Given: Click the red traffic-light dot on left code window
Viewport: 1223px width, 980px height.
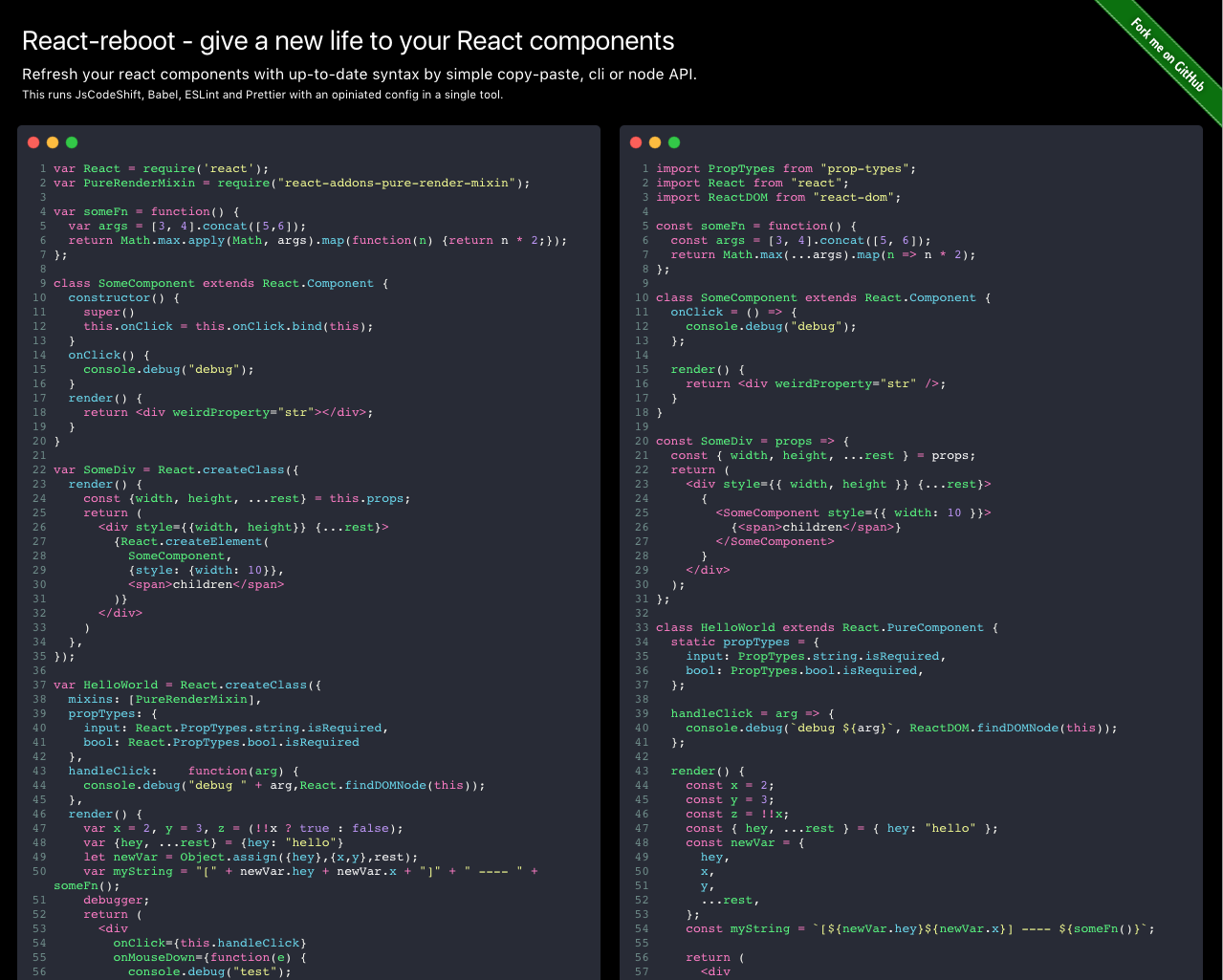Looking at the screenshot, I should (x=33, y=142).
